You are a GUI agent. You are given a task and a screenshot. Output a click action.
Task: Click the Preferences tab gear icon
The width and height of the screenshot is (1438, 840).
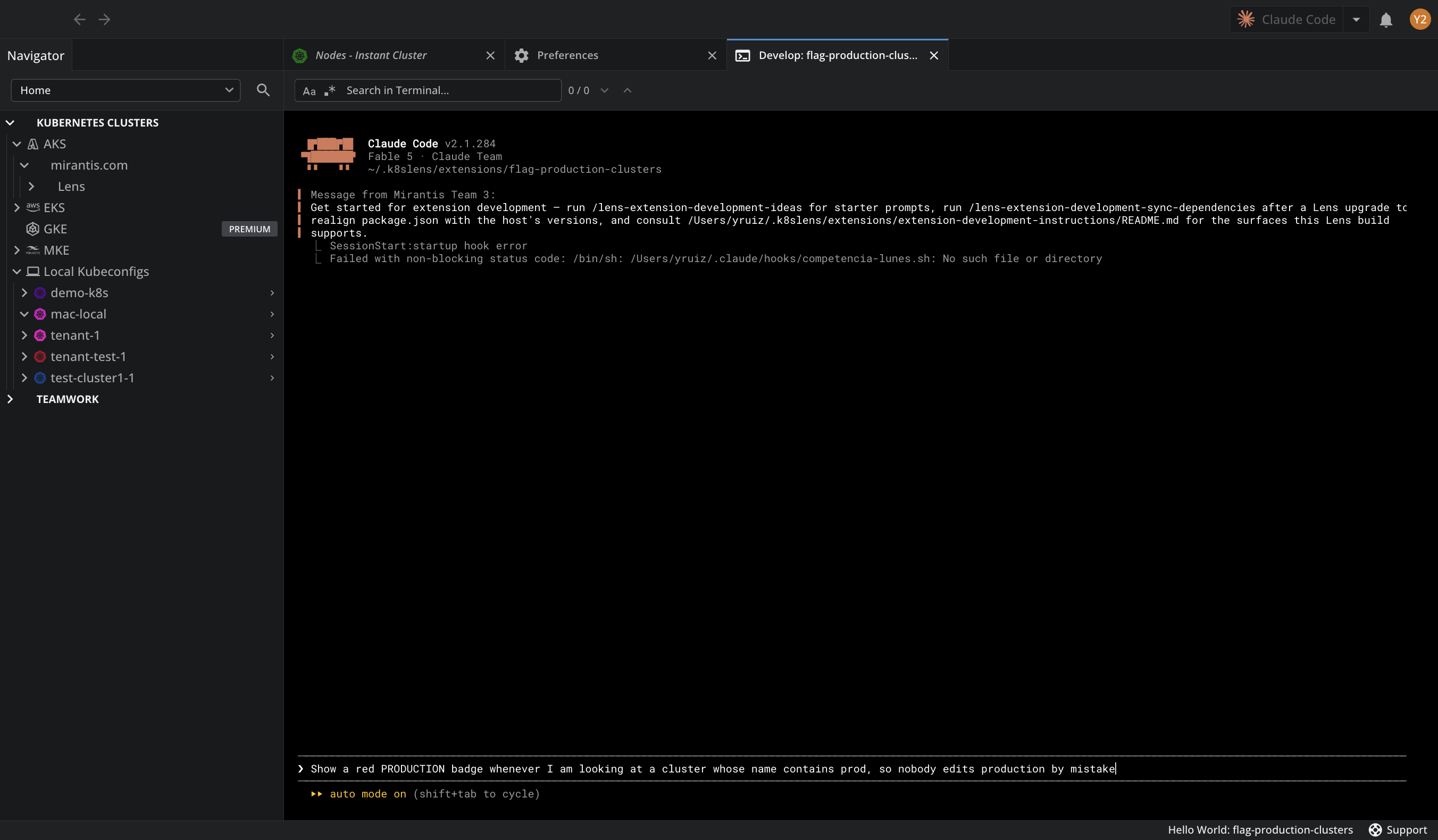[522, 55]
